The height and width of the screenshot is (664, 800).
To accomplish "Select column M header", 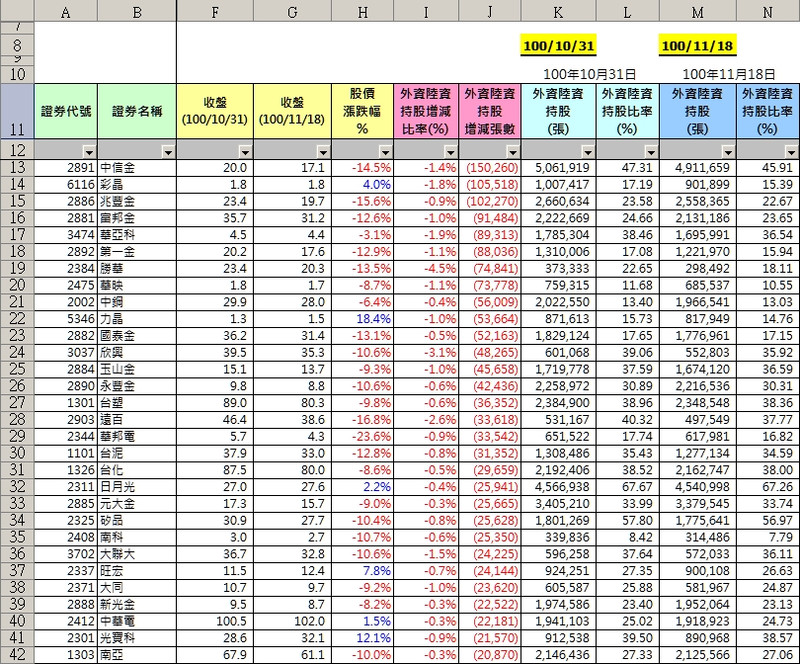I will coord(697,11).
